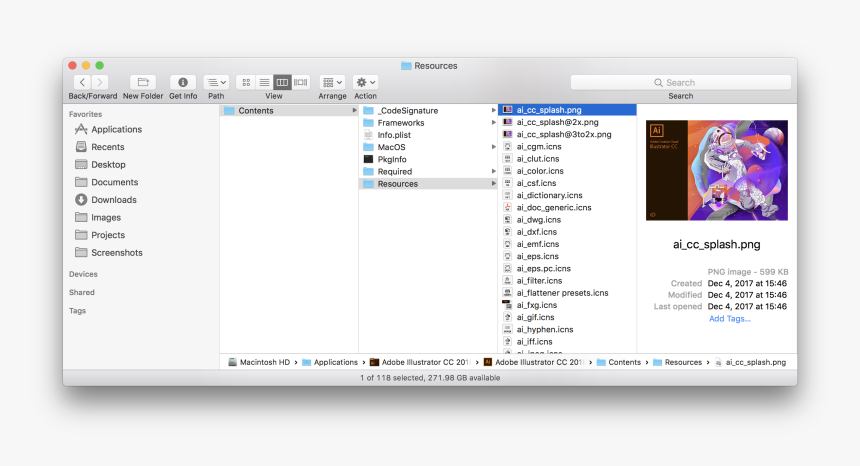Select the MacOS folder
The width and height of the screenshot is (860, 466).
click(428, 147)
